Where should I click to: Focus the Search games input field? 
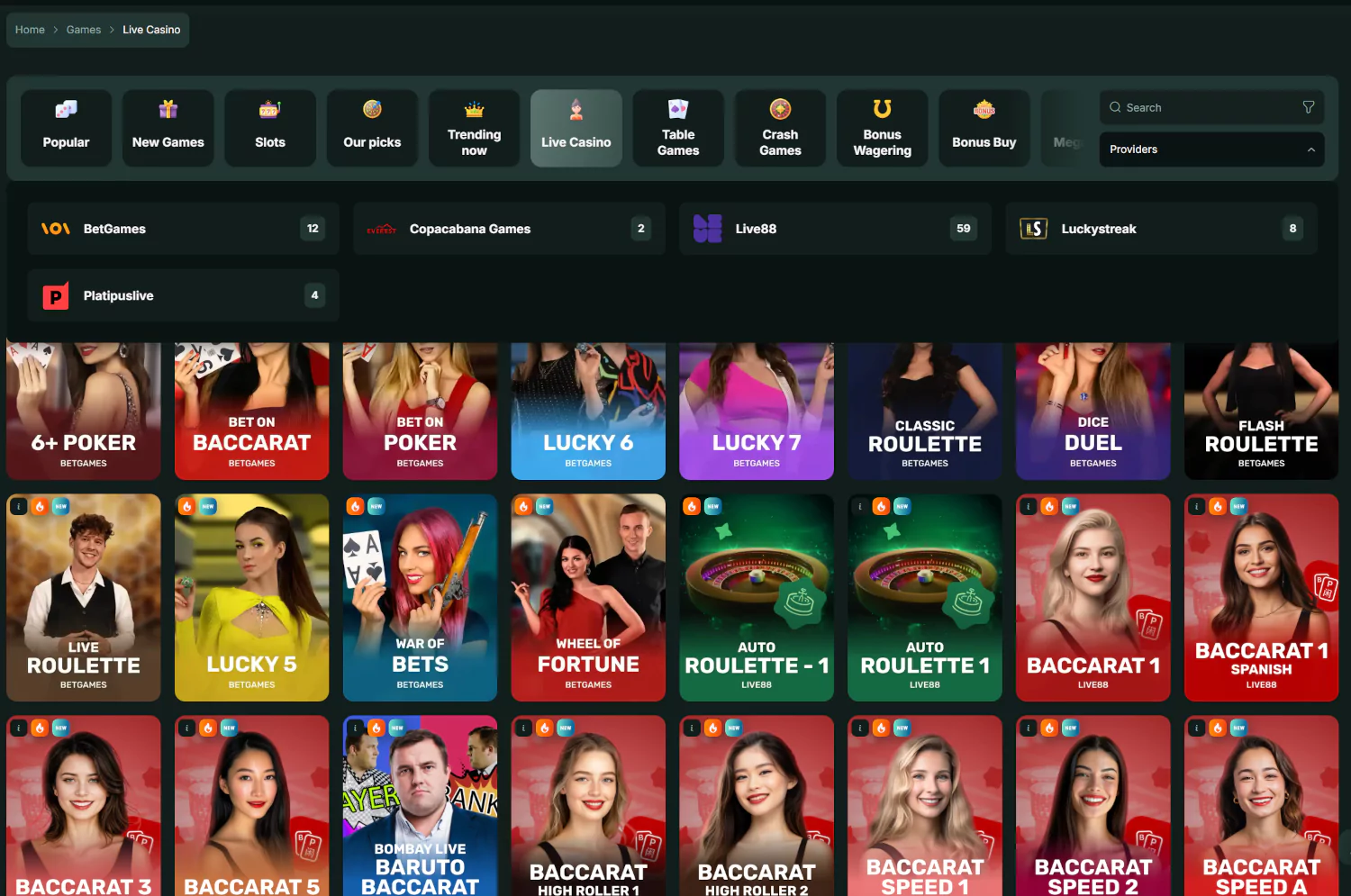(x=1211, y=107)
